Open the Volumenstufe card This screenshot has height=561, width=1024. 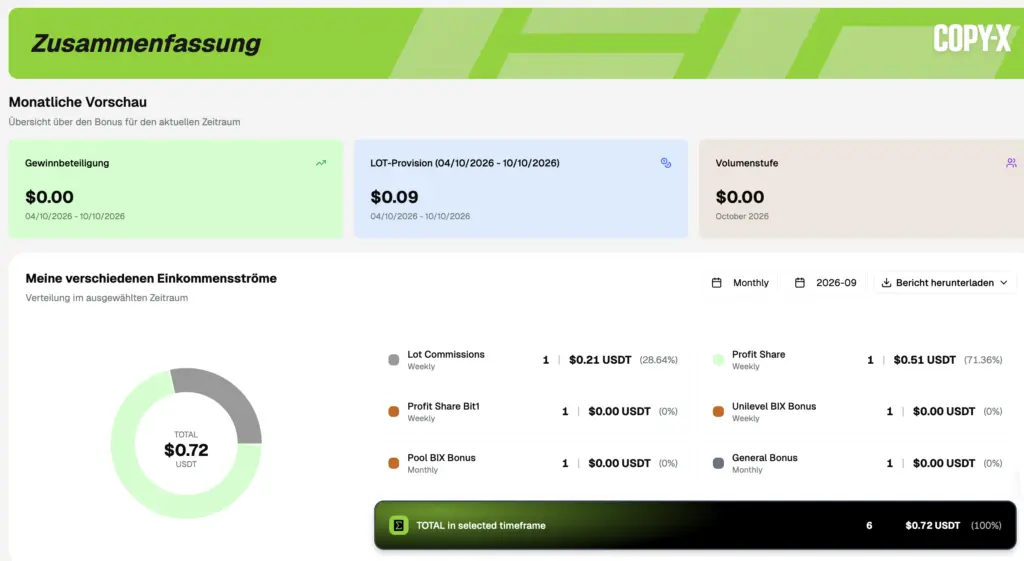click(x=861, y=189)
